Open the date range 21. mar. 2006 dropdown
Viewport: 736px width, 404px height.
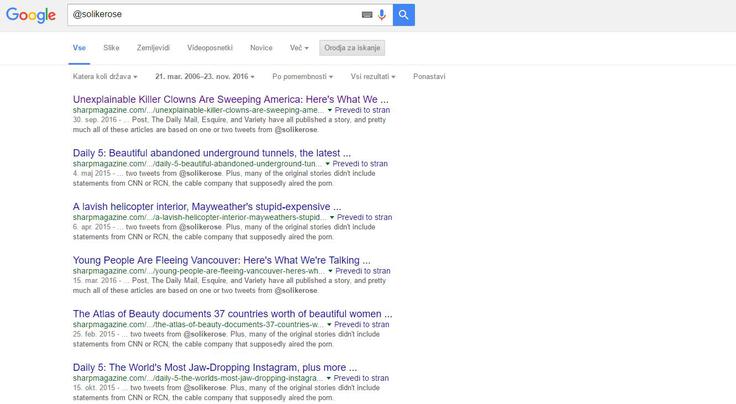205,76
